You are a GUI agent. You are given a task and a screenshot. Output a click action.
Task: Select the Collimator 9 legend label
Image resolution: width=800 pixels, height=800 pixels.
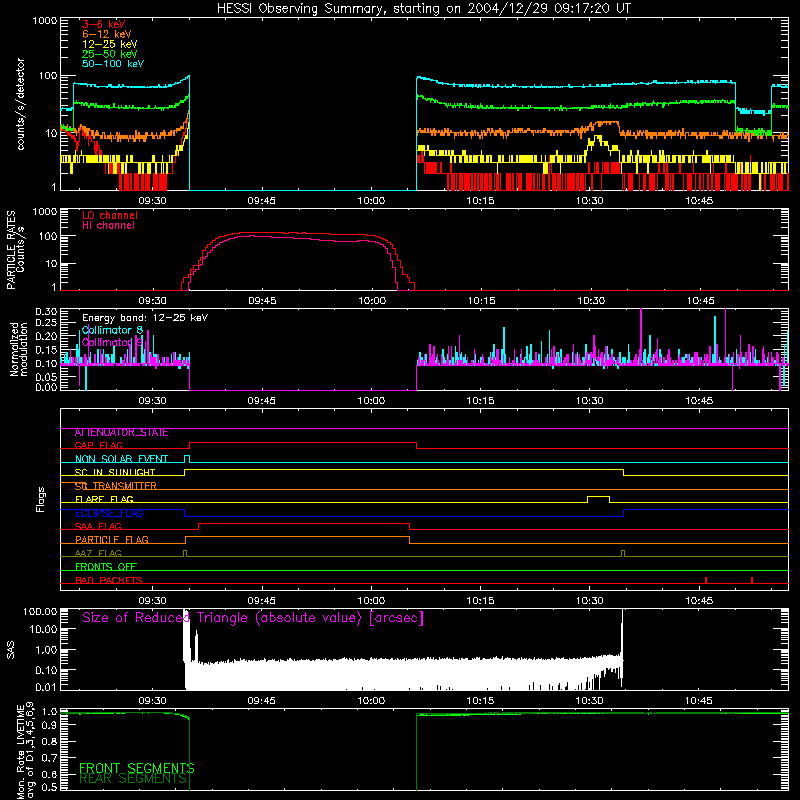pos(112,342)
